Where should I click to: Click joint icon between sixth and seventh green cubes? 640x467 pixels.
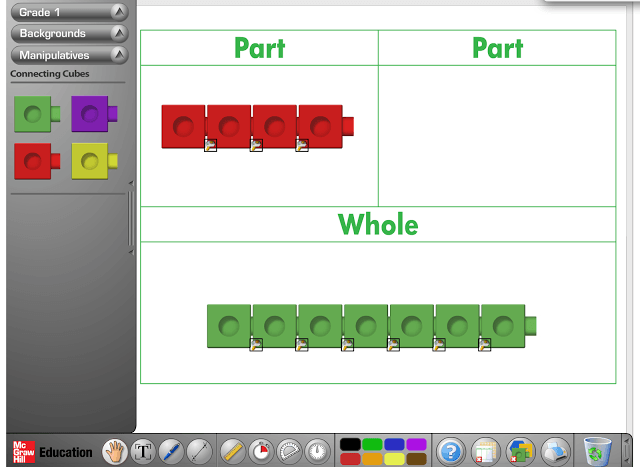tap(484, 345)
